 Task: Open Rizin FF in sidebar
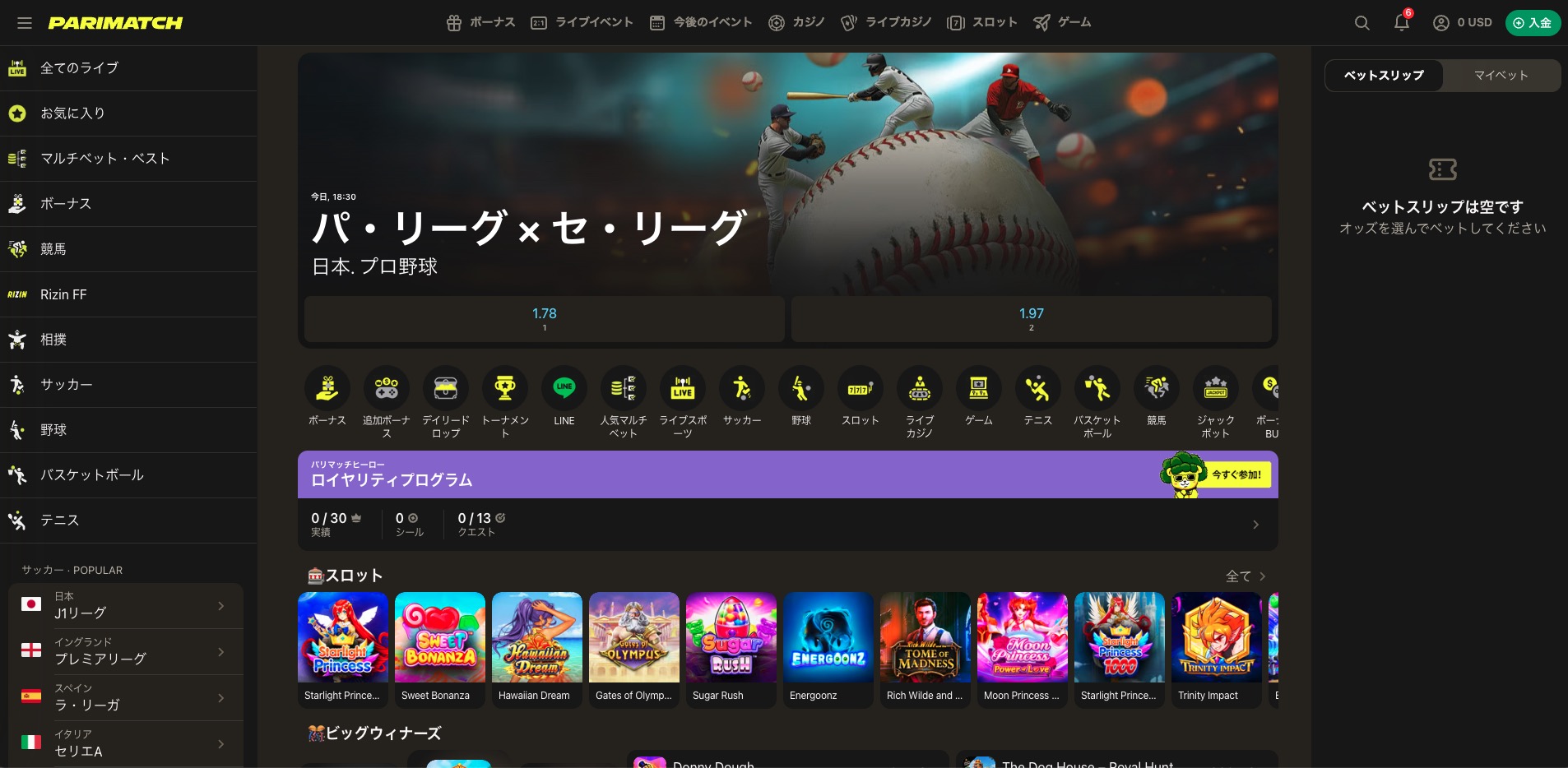(x=128, y=294)
